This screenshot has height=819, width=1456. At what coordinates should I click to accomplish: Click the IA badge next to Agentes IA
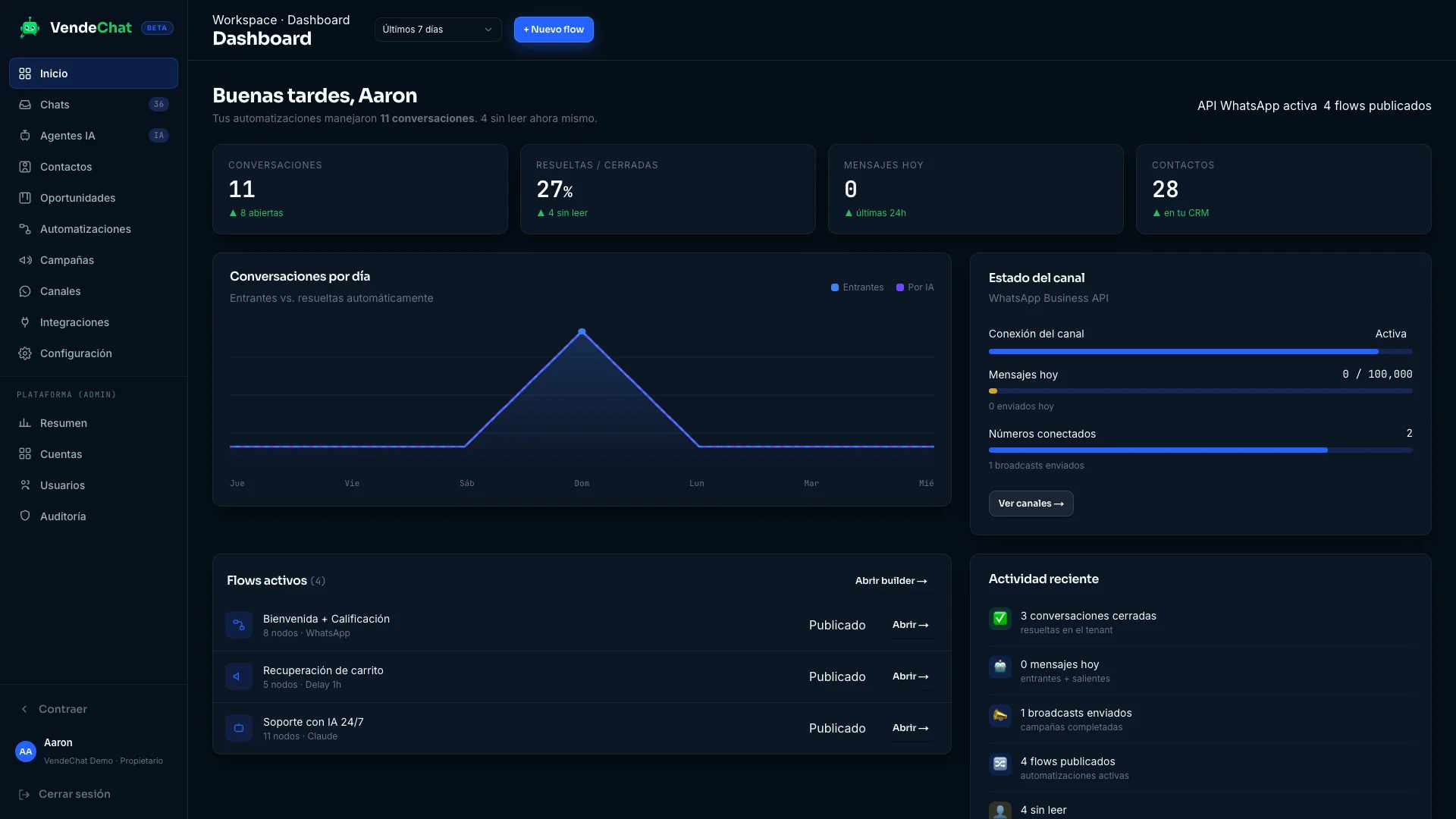click(158, 136)
